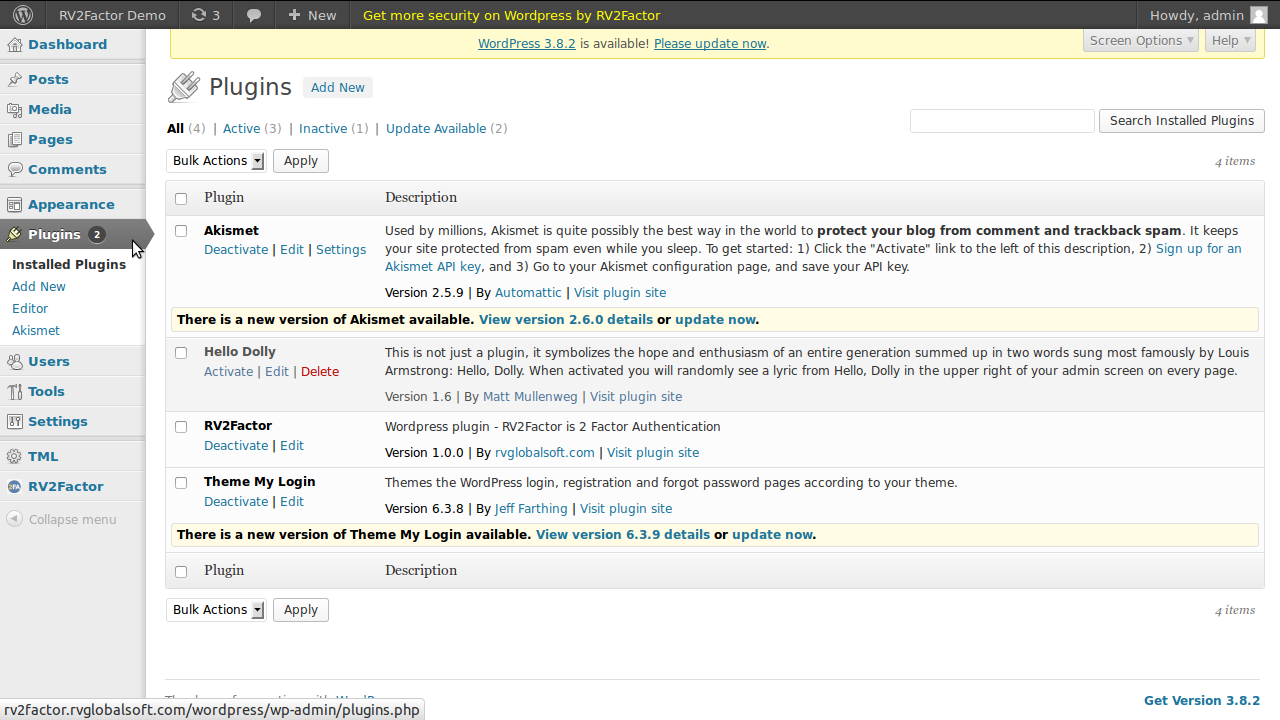Viewport: 1280px width, 720px height.
Task: Open the bottom Bulk Actions dropdown
Action: point(216,609)
